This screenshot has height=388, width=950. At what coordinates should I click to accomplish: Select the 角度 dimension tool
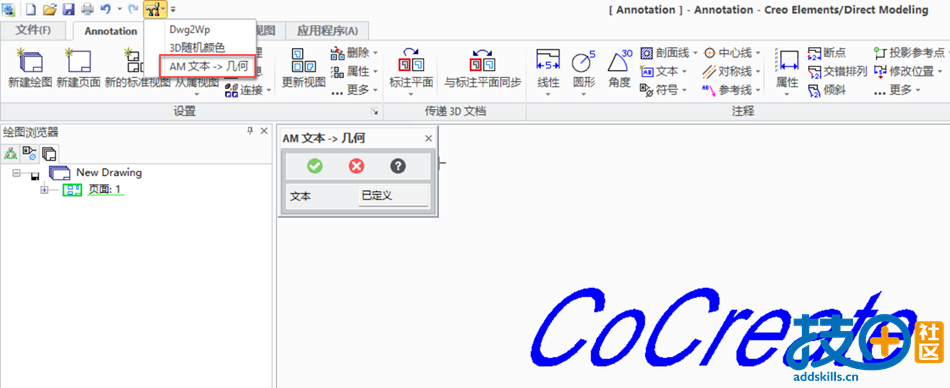click(619, 68)
